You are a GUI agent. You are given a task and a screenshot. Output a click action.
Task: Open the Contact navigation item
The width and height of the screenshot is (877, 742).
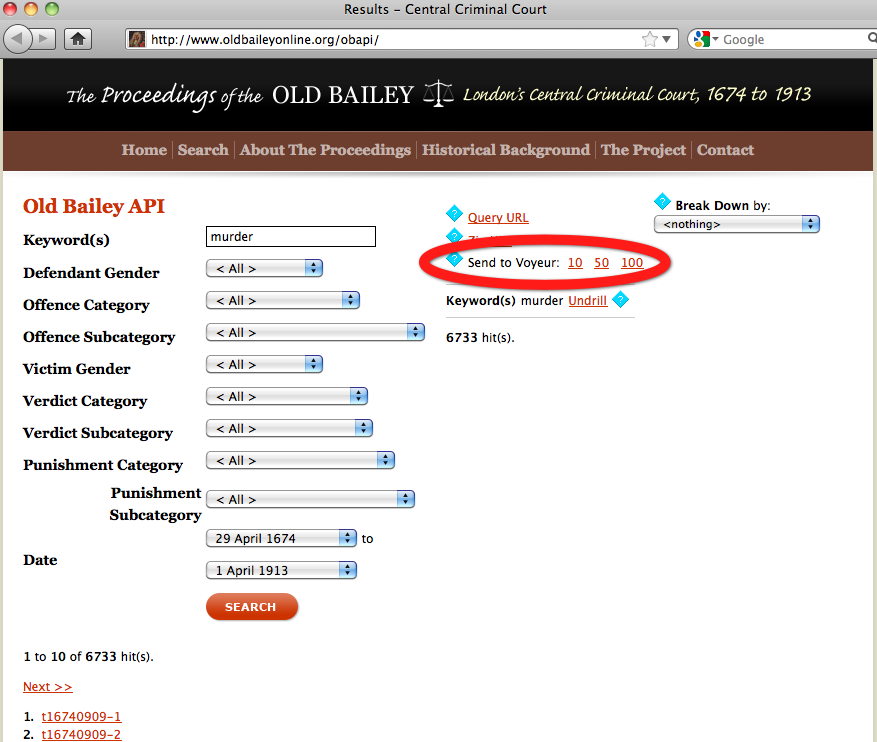tap(725, 150)
